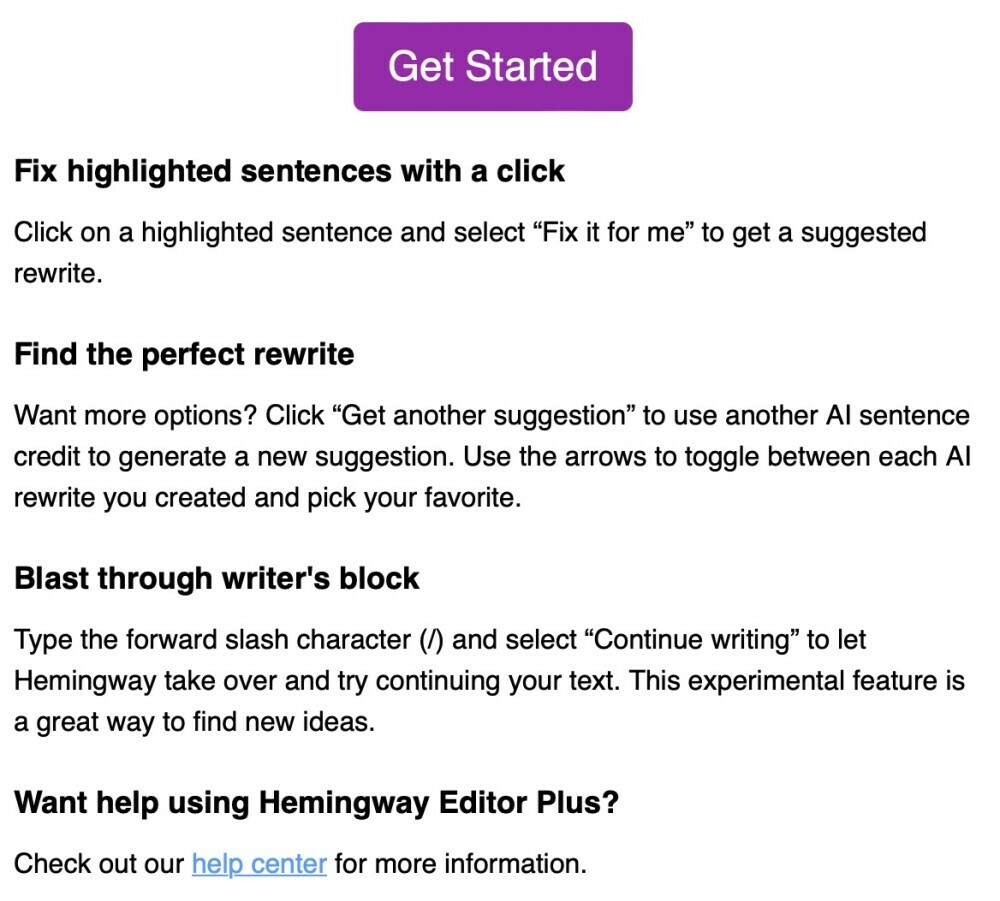Click the words "Check out our" before the link
This screenshot has height=901, width=1000.
99,863
